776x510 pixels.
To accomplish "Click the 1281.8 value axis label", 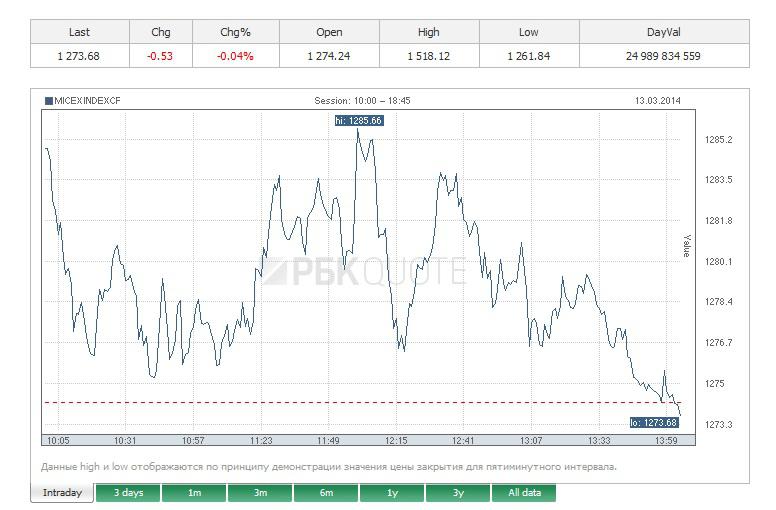I will click(x=719, y=221).
